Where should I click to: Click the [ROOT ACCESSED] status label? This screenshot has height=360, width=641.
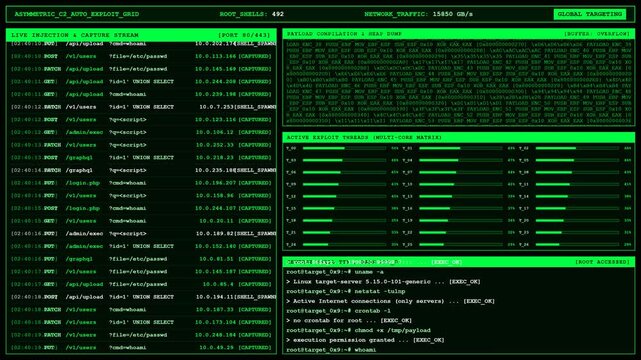coord(603,262)
